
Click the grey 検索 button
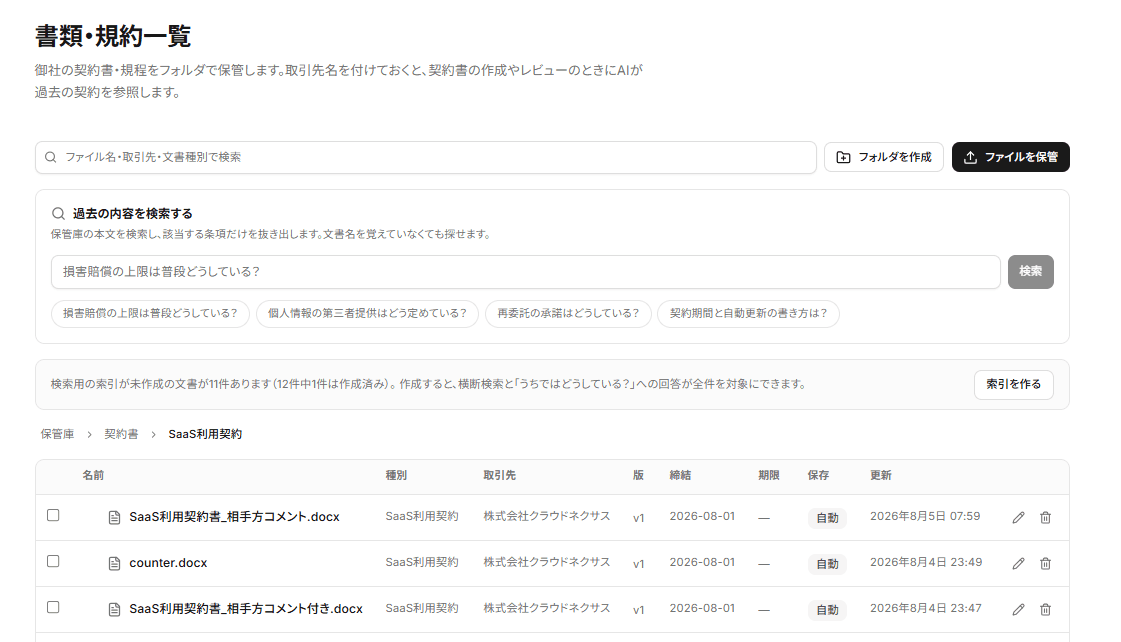(x=1031, y=272)
